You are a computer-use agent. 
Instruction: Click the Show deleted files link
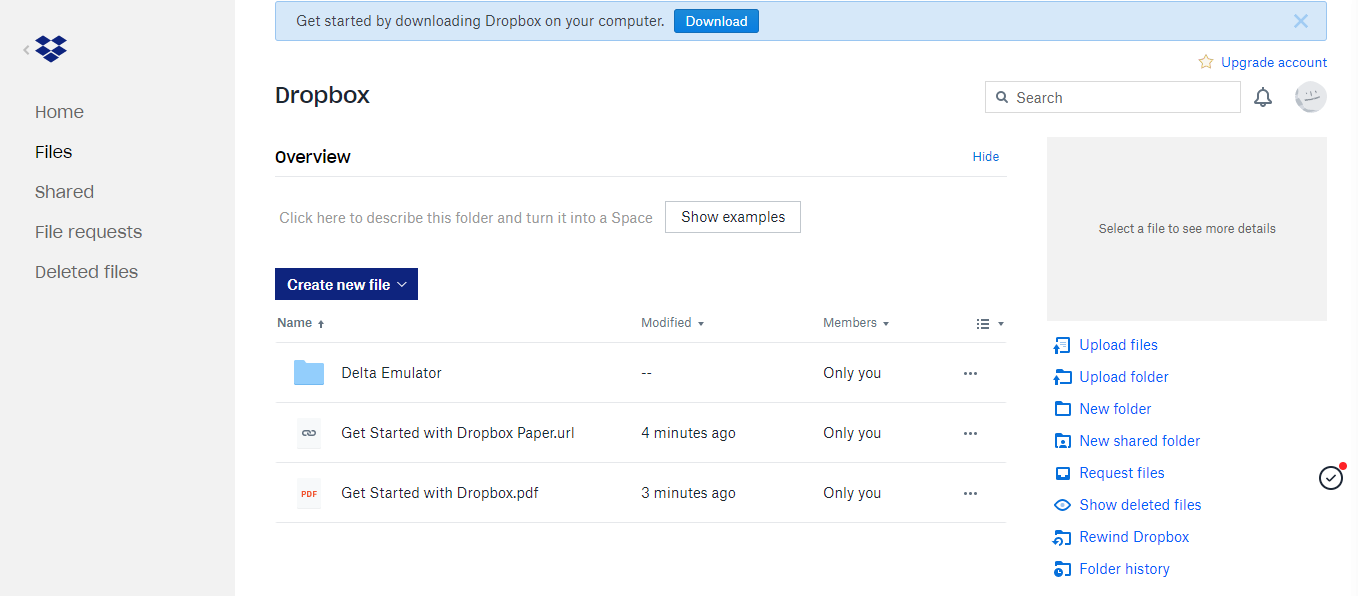[x=1140, y=505]
